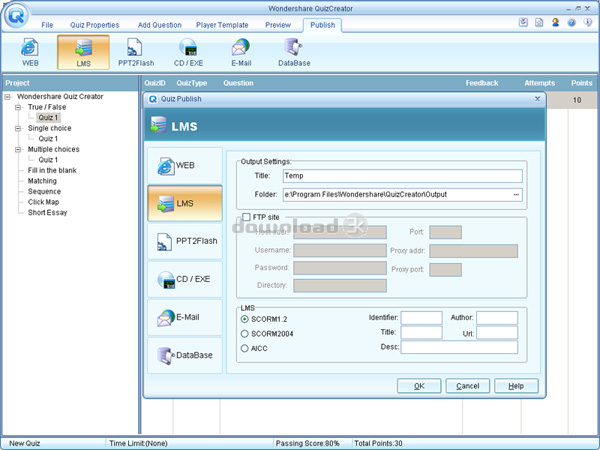The width and height of the screenshot is (600, 450).
Task: Click Passing Score:80% in status bar
Action: coord(308,443)
